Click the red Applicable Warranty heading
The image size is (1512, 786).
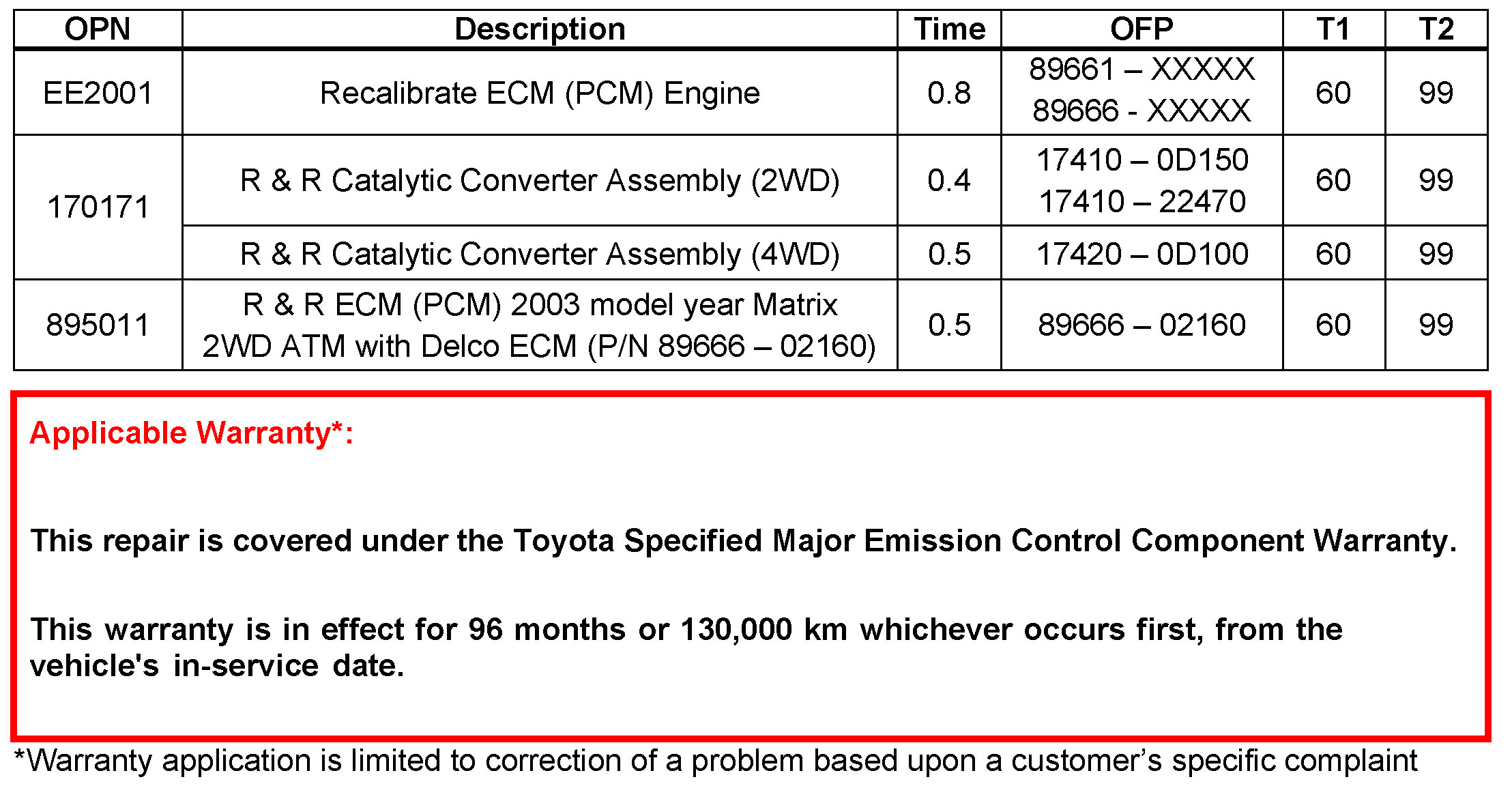coord(192,433)
